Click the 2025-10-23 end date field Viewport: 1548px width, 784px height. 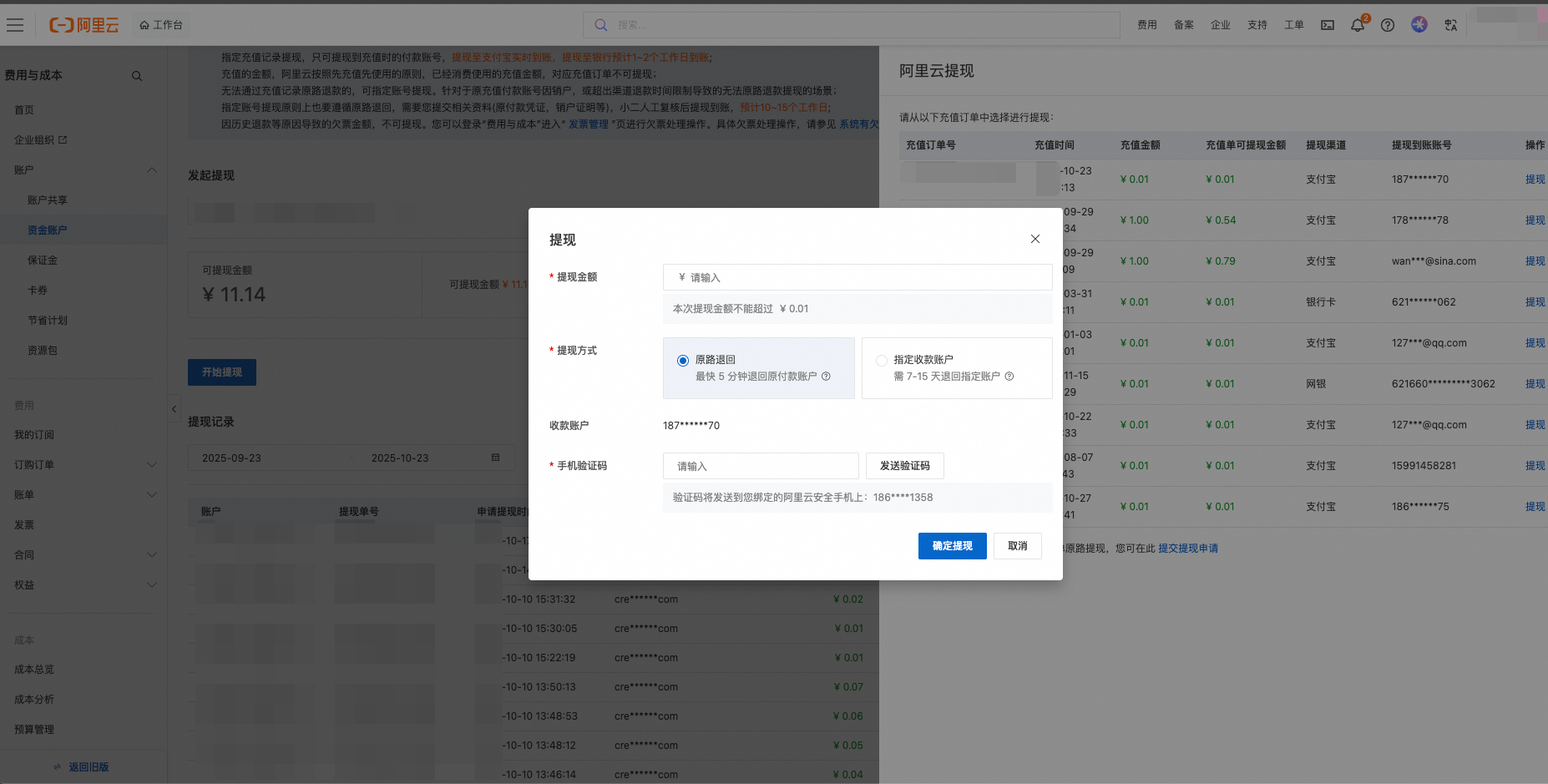(x=400, y=458)
